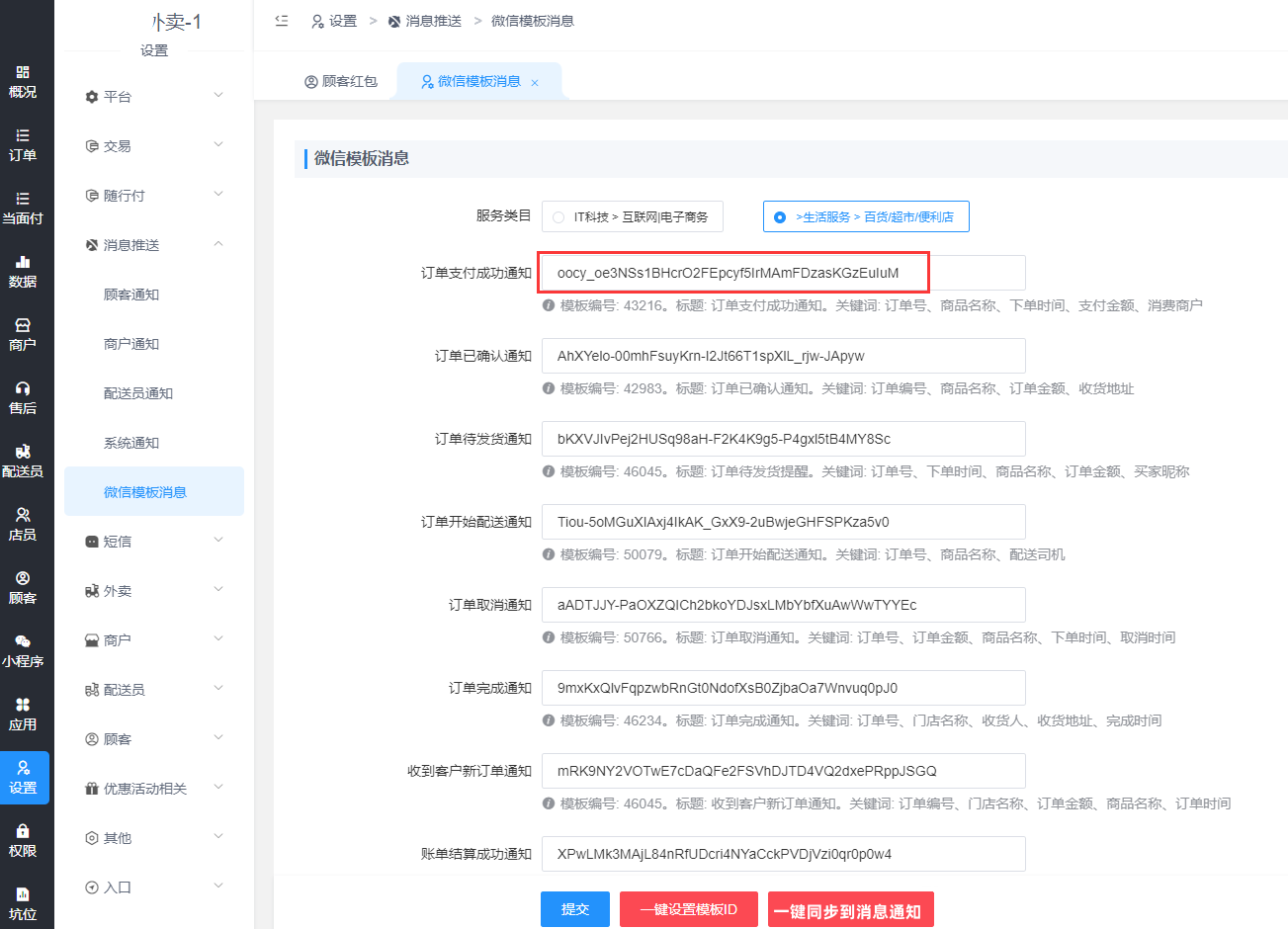
Task: Open the 设置 settings icon in dark sidebar
Action: click(x=23, y=778)
